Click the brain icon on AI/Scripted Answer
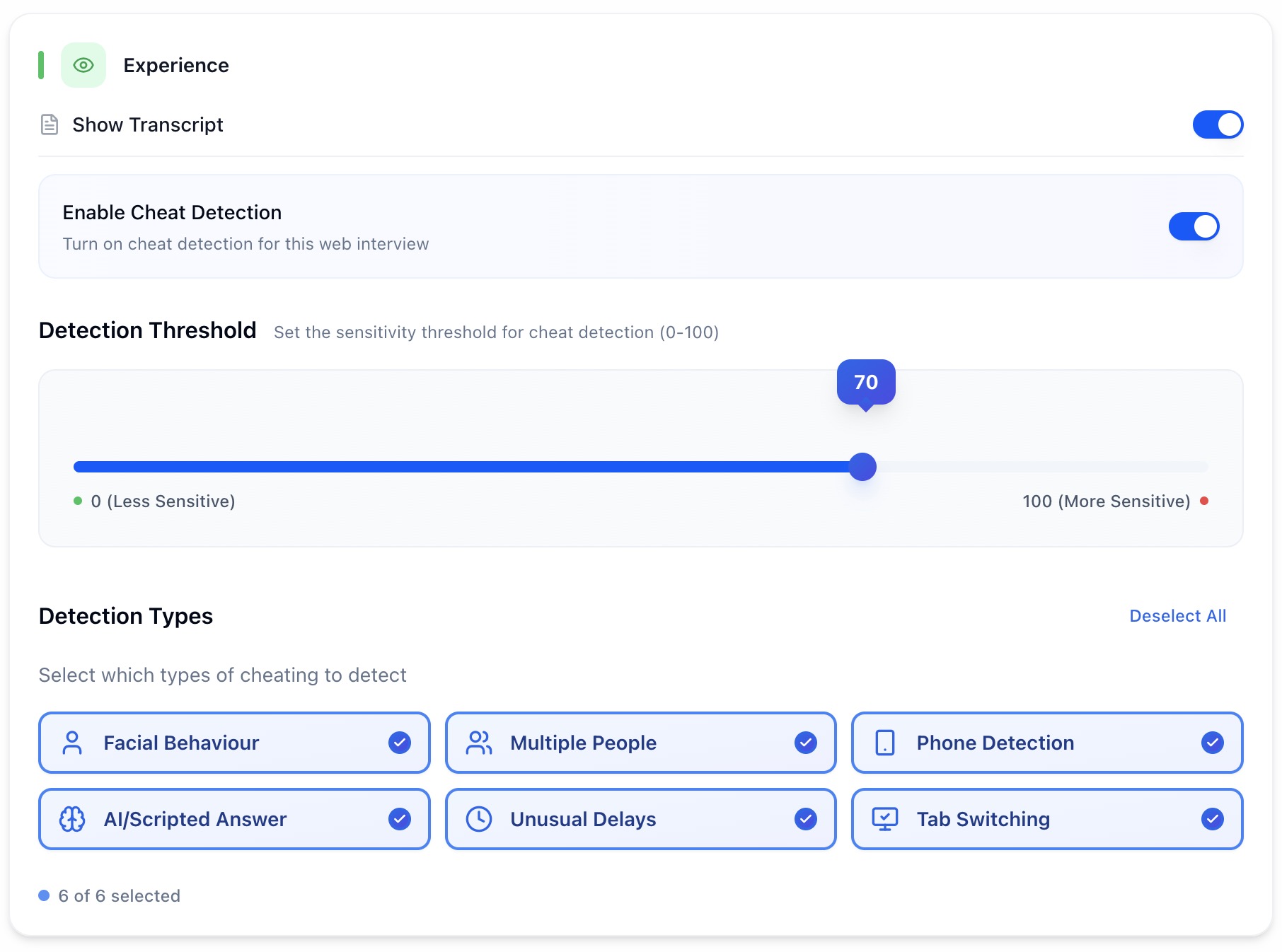This screenshot has height=952, width=1282. [72, 819]
